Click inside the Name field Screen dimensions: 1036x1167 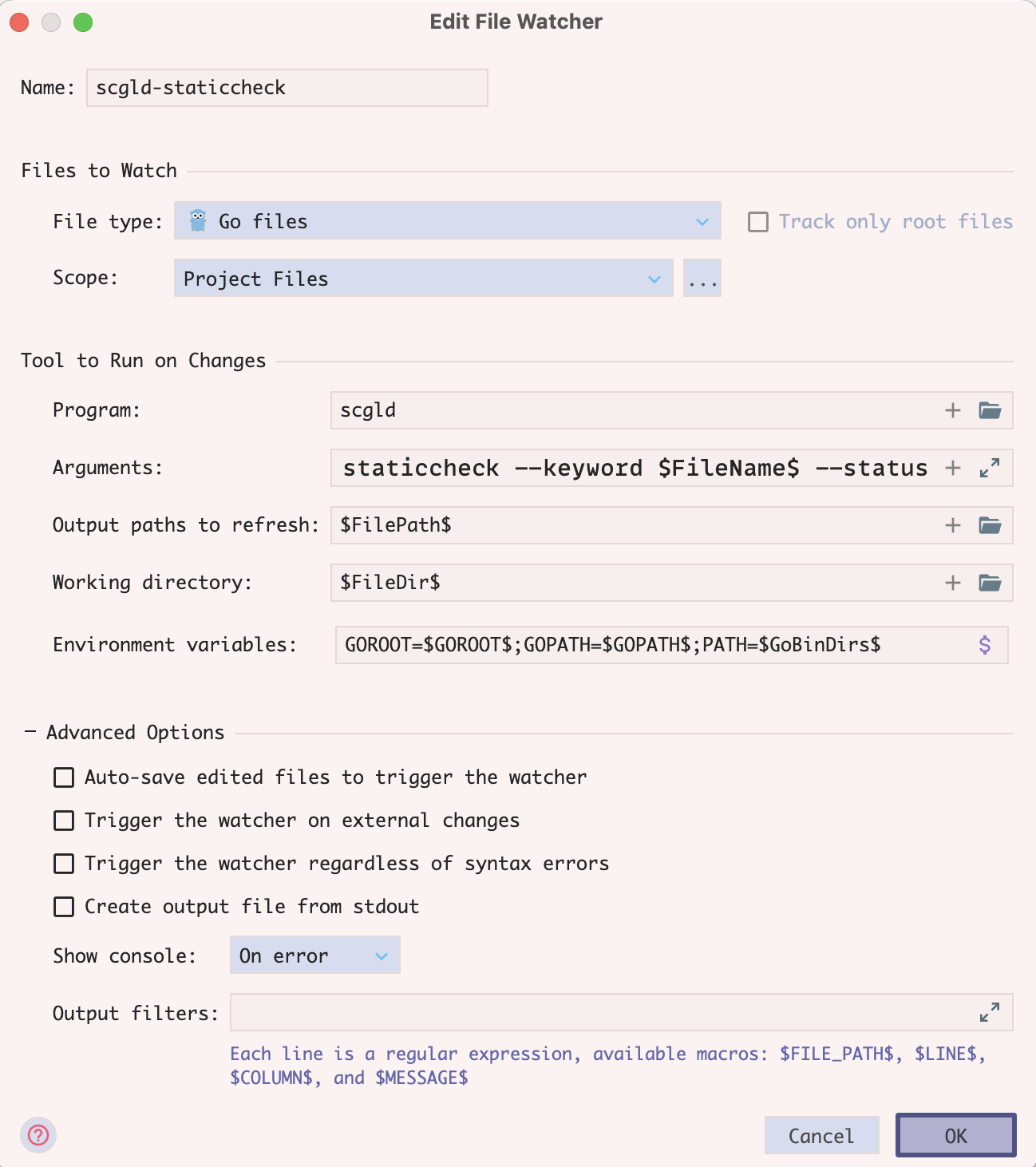287,88
